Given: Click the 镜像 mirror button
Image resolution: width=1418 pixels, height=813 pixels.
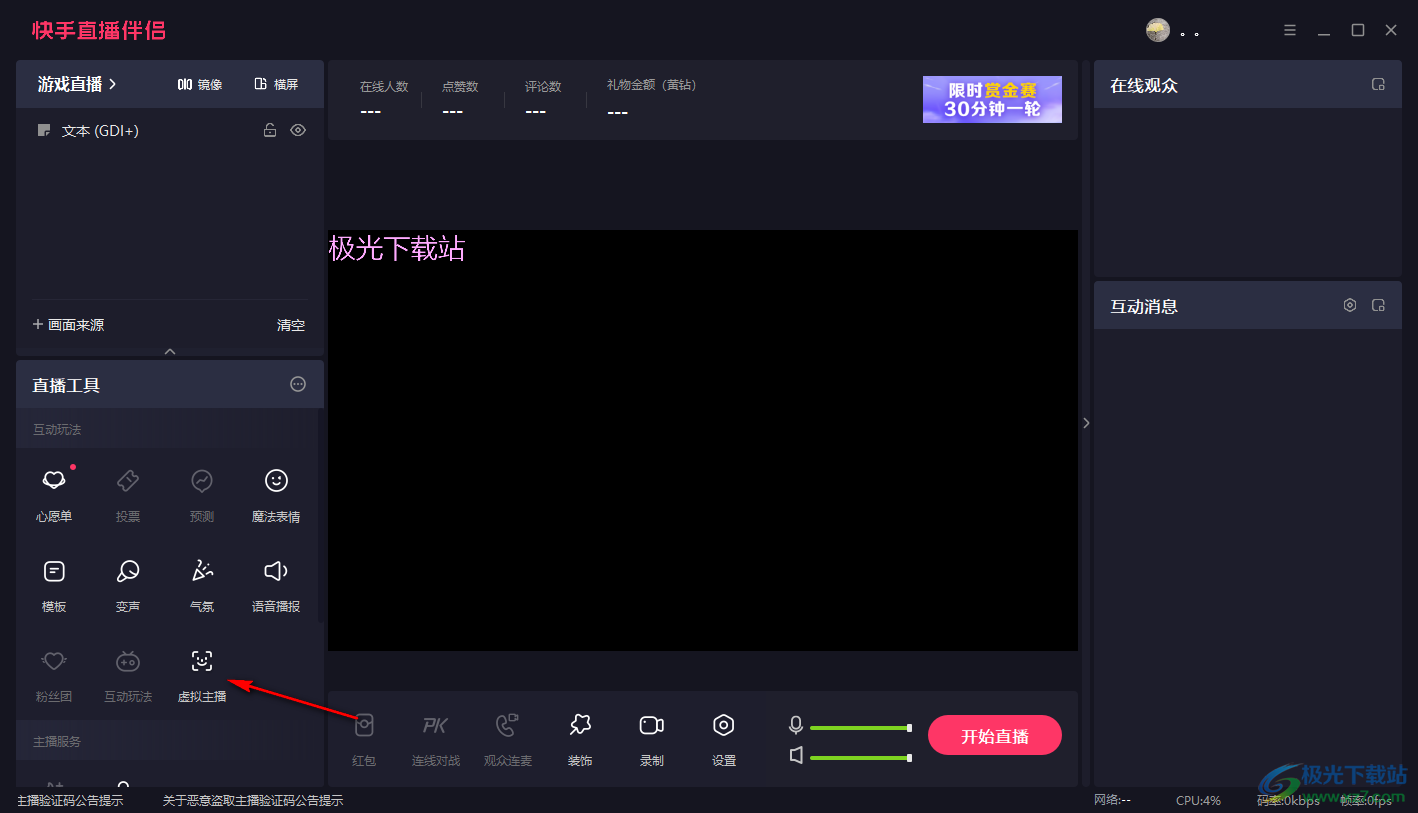Looking at the screenshot, I should click(x=200, y=85).
